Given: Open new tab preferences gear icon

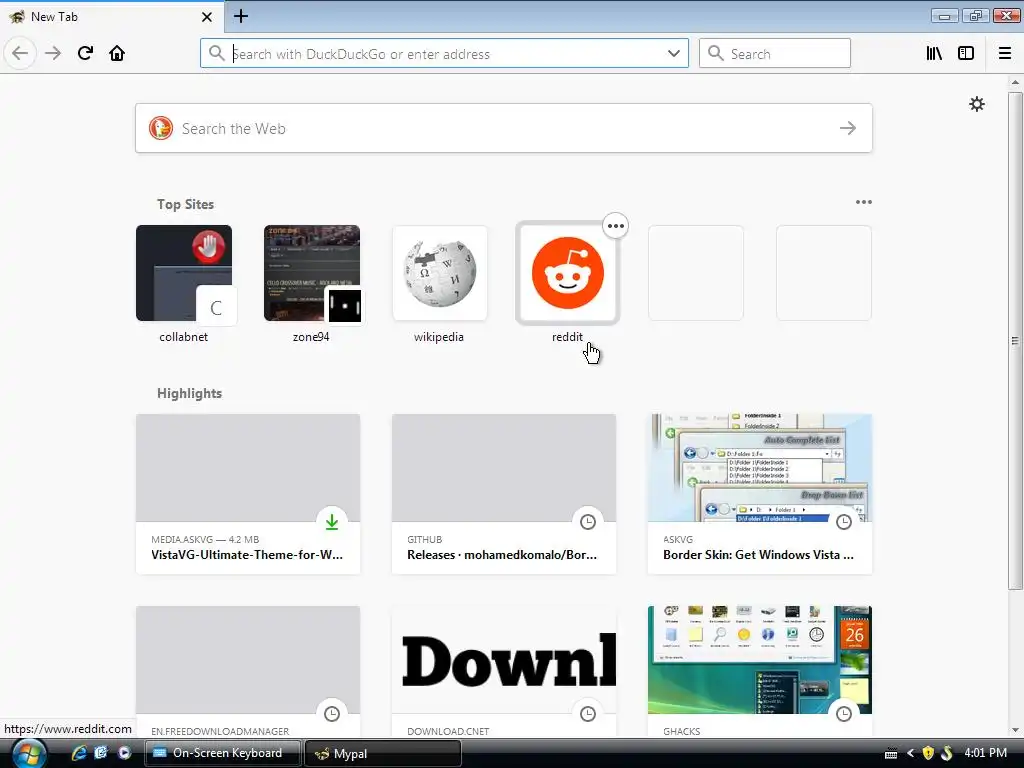Looking at the screenshot, I should [x=976, y=104].
